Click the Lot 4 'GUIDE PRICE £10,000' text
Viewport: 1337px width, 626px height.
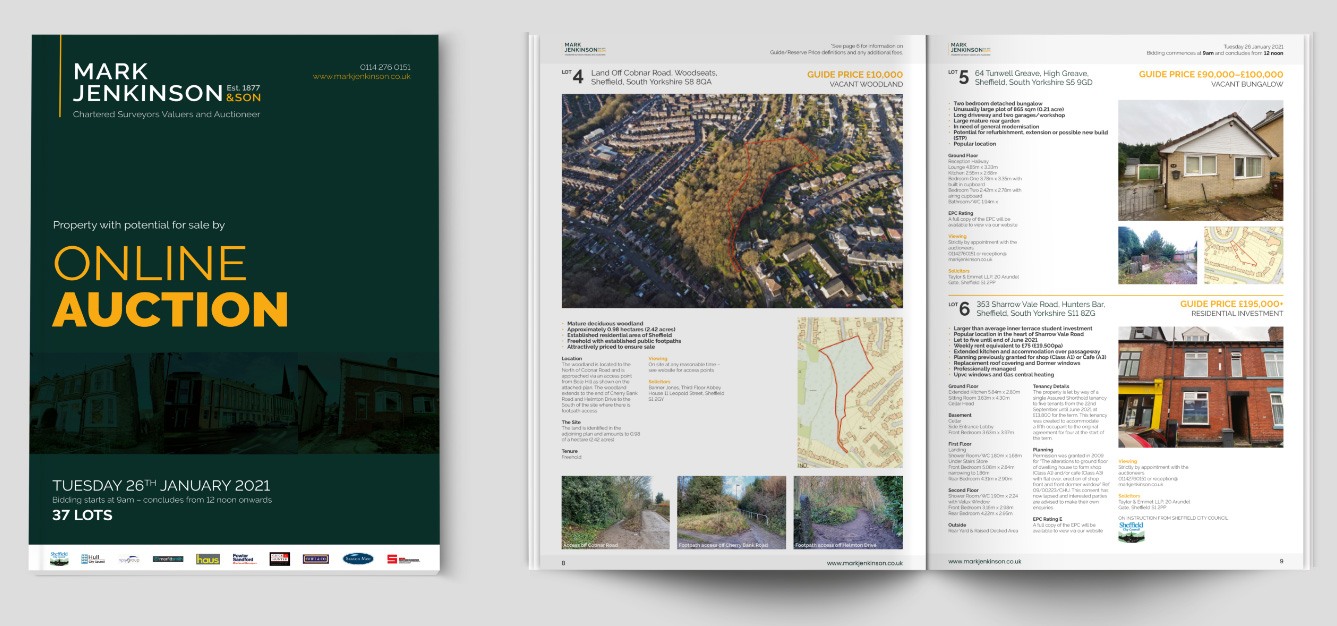point(854,75)
